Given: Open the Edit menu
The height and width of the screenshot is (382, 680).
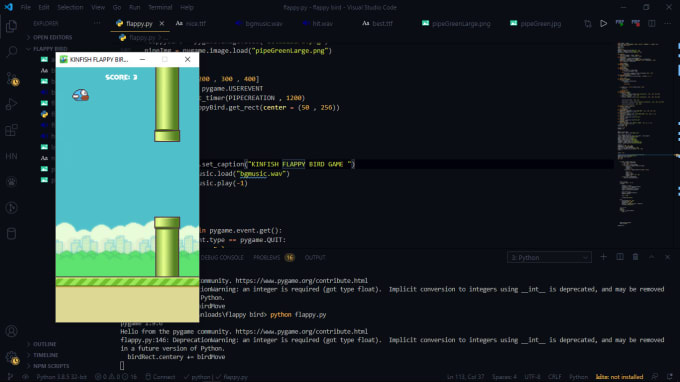Looking at the screenshot, I should click(44, 7).
